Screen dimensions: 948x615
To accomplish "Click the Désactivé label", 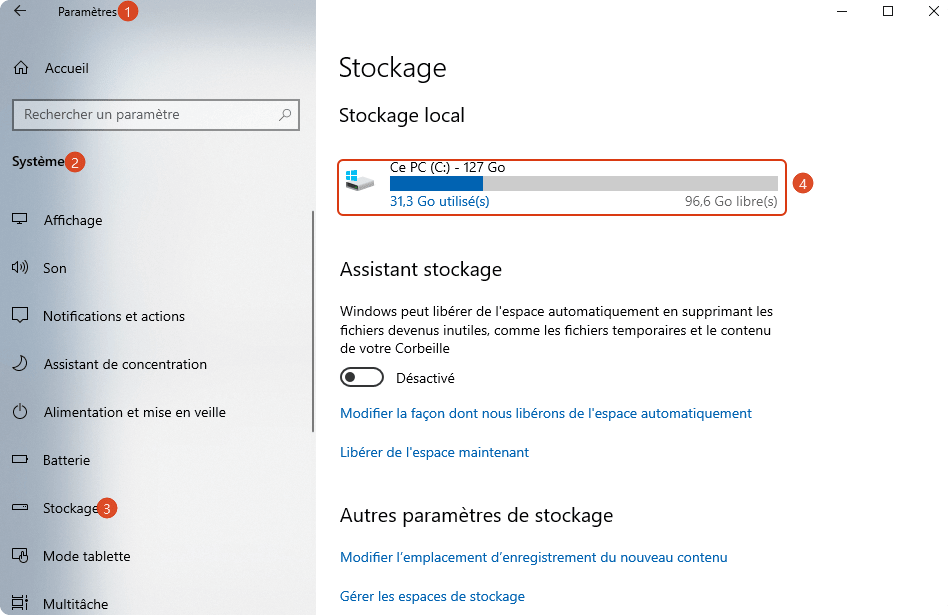I will [x=425, y=379].
